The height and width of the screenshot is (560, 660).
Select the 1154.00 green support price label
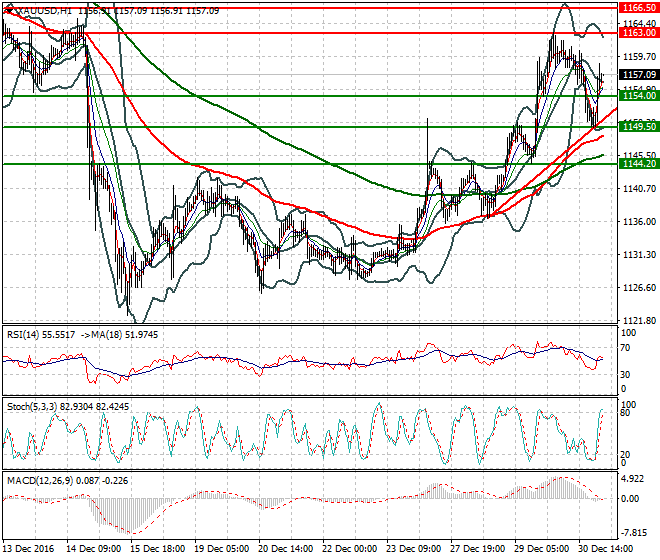[x=639, y=96]
